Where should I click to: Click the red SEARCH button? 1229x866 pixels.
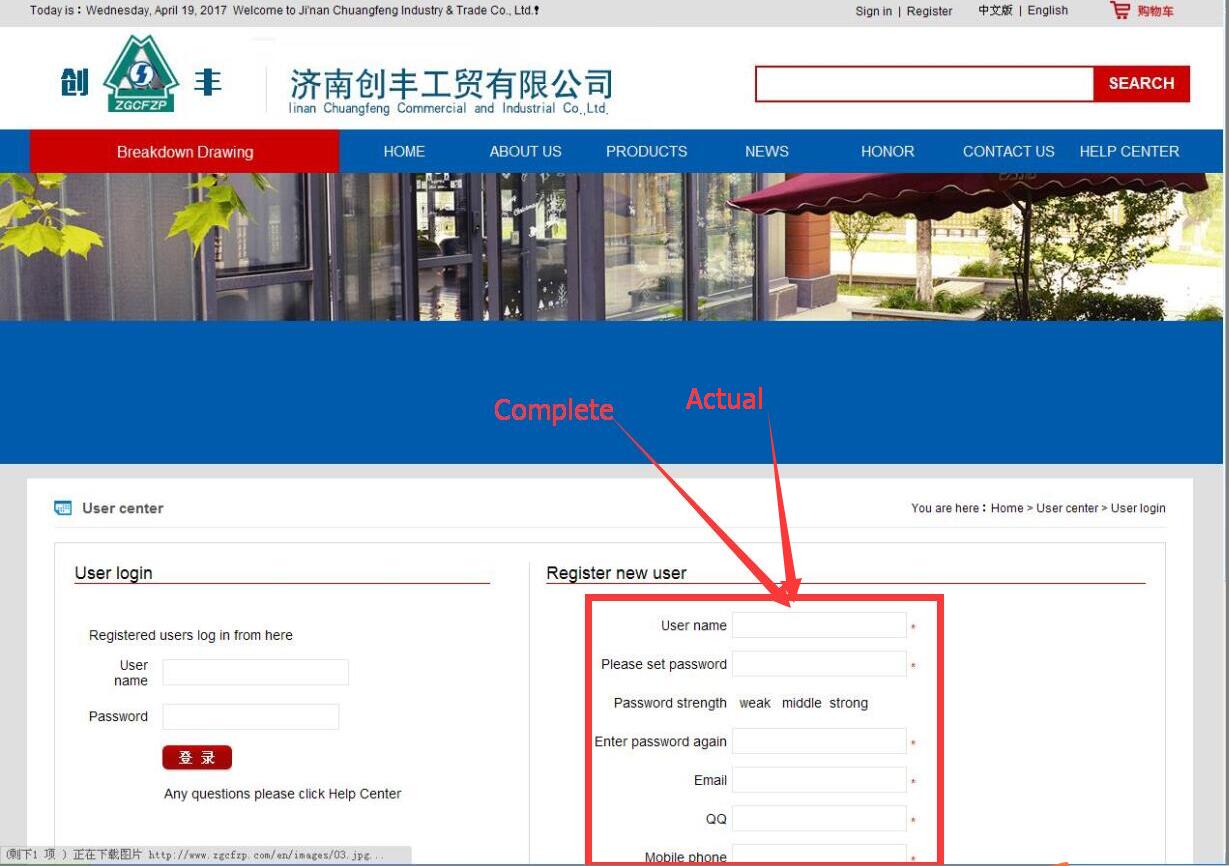(x=1141, y=84)
